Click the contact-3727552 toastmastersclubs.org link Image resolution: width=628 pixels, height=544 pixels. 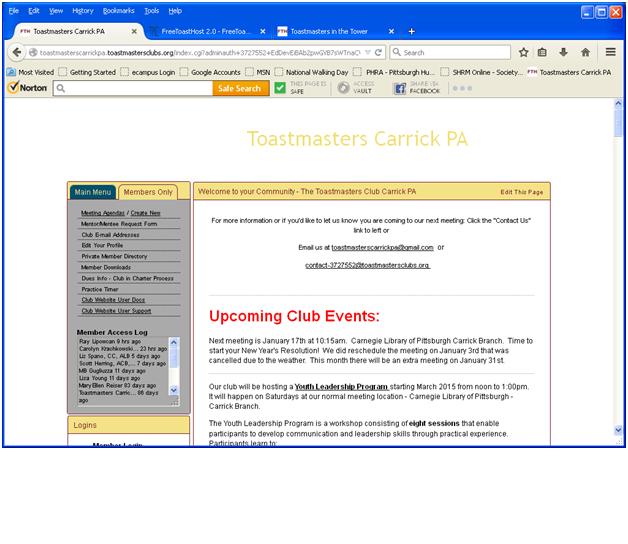pyautogui.click(x=367, y=265)
